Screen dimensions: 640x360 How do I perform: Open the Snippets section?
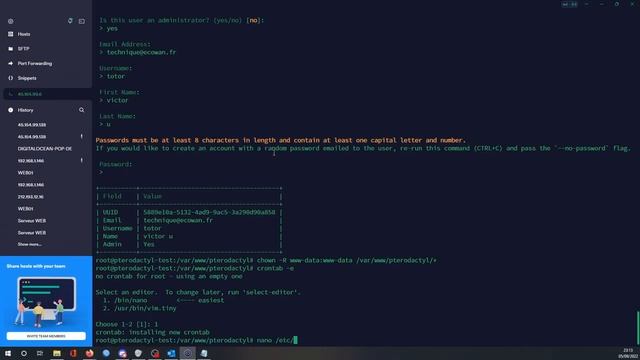27,78
